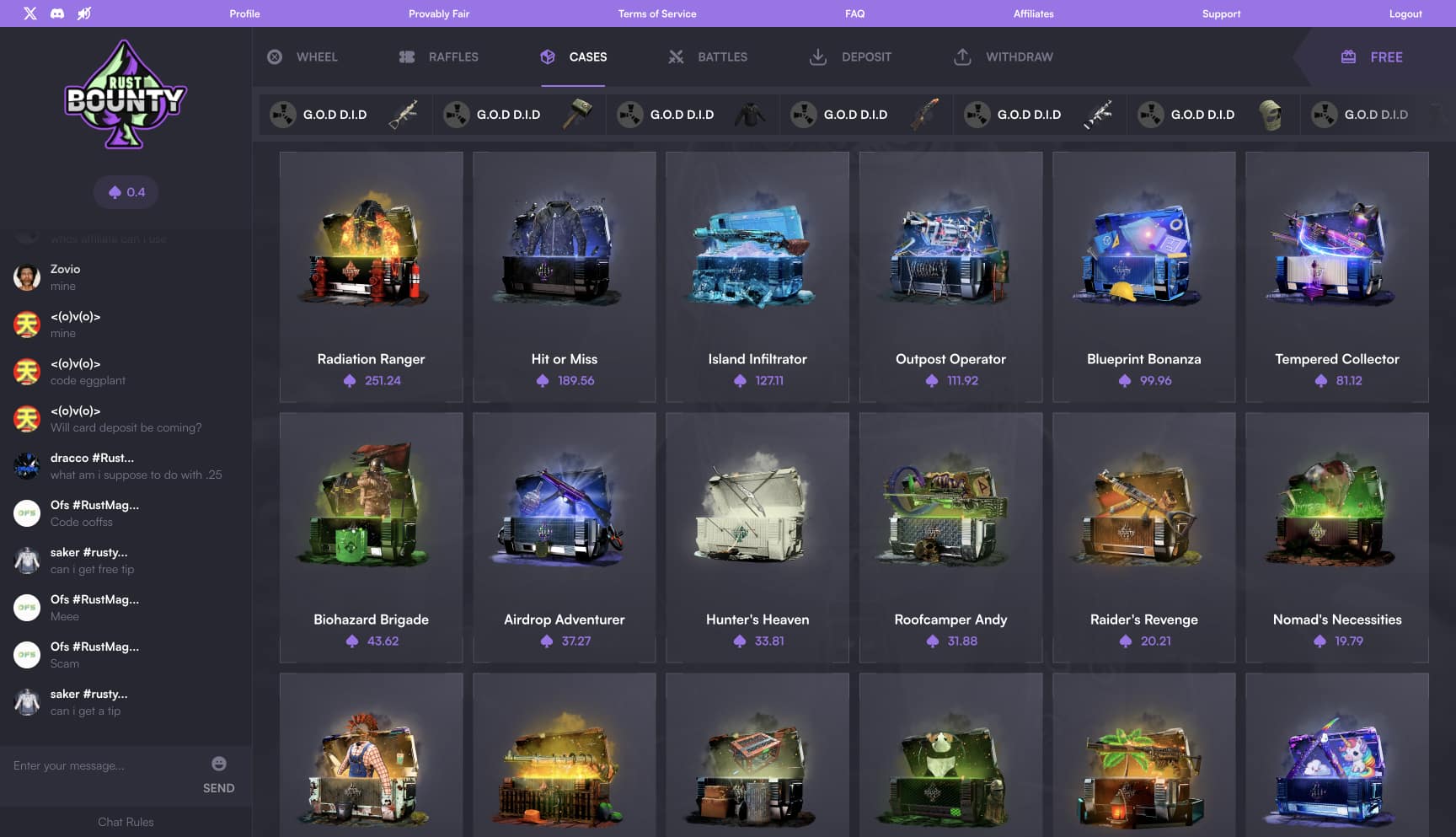Click the 'can i get free tip' message
Viewport: 1456px width, 837px height.
[x=92, y=569]
